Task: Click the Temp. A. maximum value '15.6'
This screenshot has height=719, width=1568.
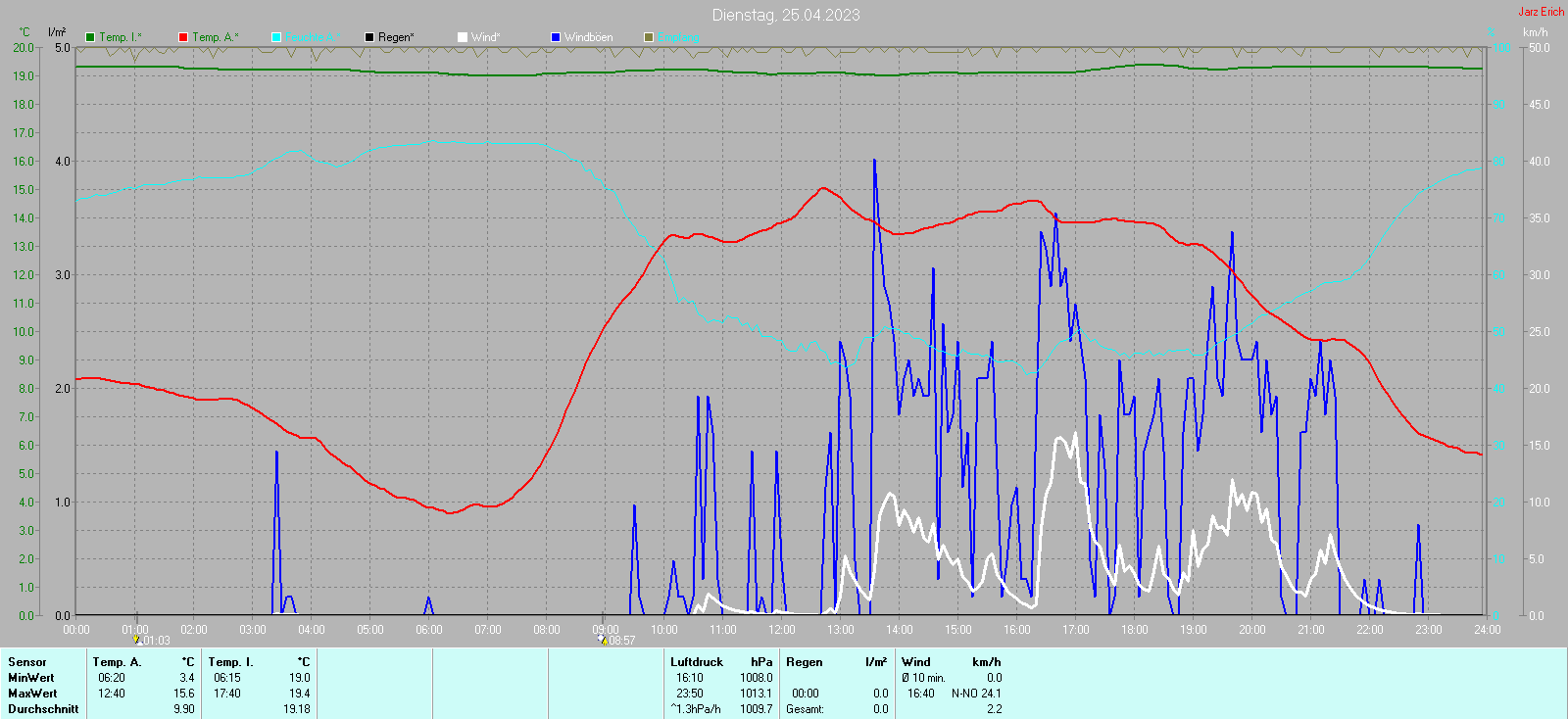Action: [x=184, y=694]
